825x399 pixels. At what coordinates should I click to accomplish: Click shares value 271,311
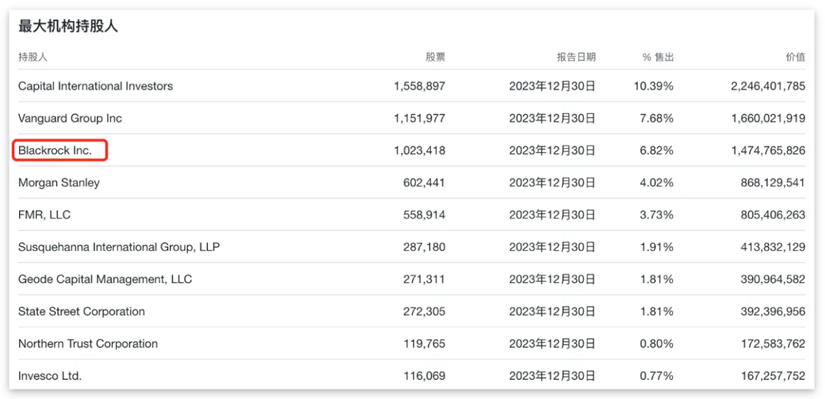[425, 279]
